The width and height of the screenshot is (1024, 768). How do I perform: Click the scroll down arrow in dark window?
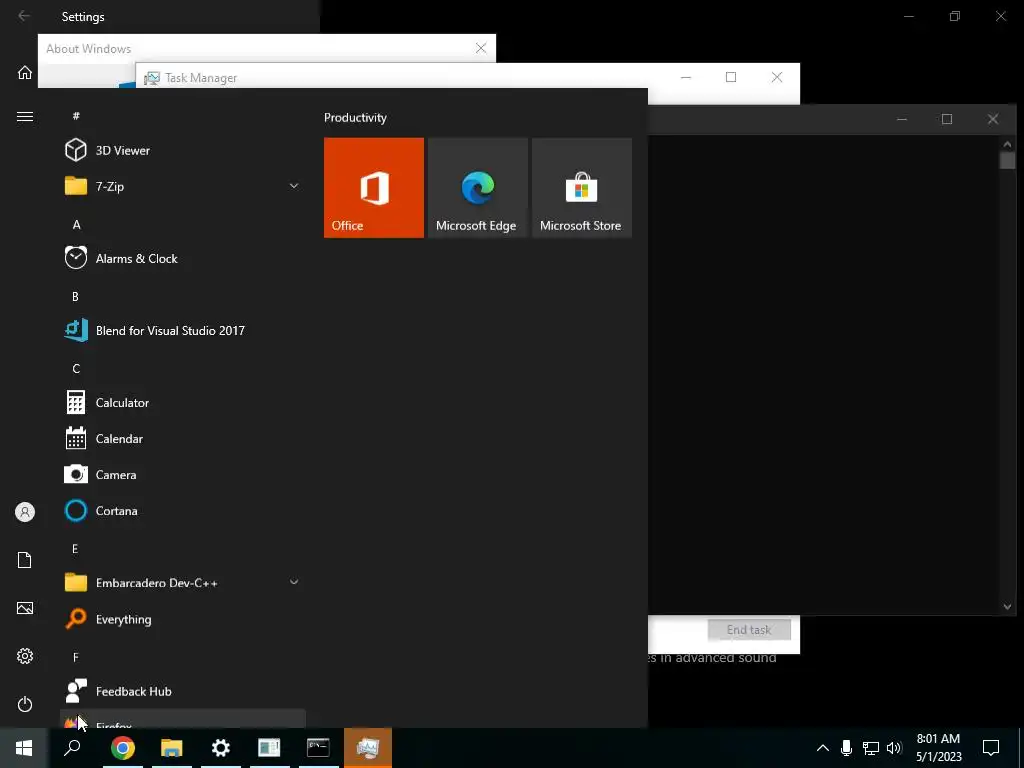pyautogui.click(x=1007, y=607)
